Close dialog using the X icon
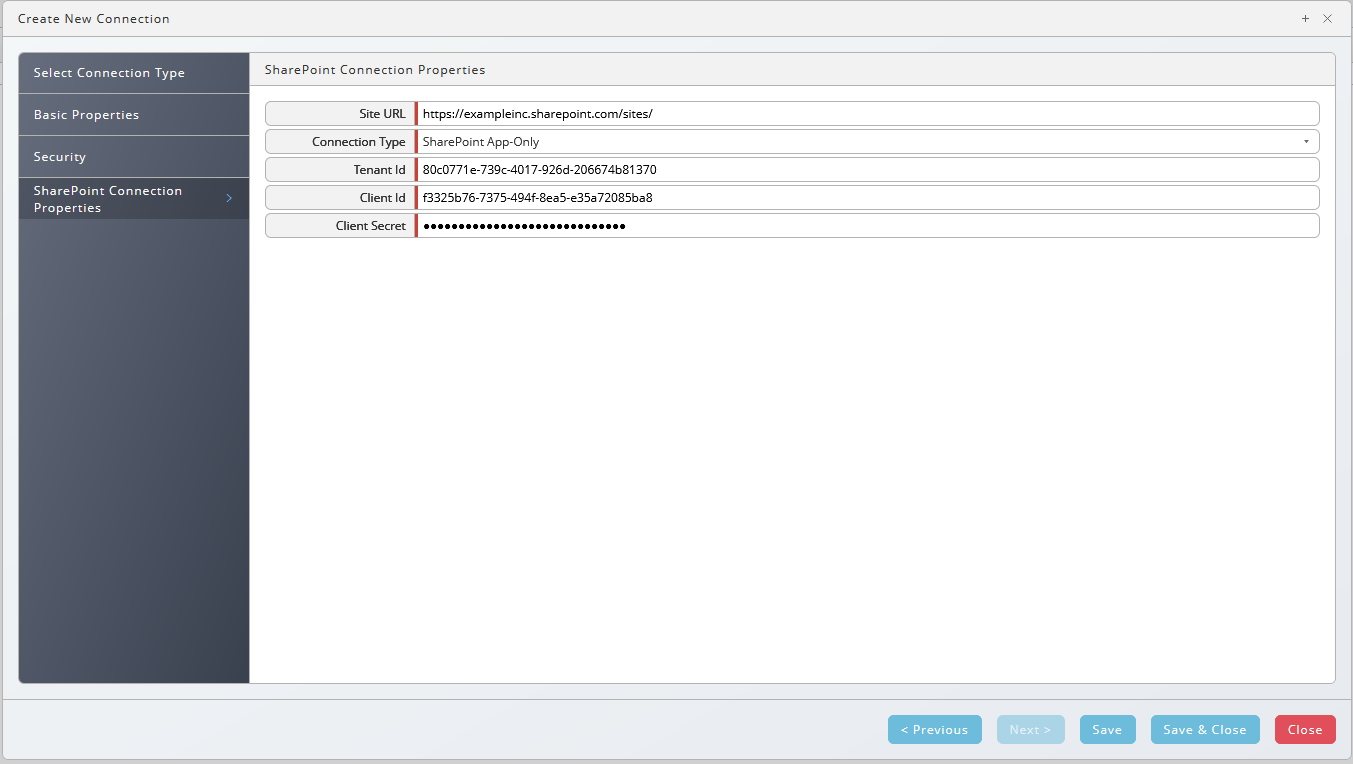Screen dimensions: 1353x764 pyautogui.click(x=1327, y=19)
